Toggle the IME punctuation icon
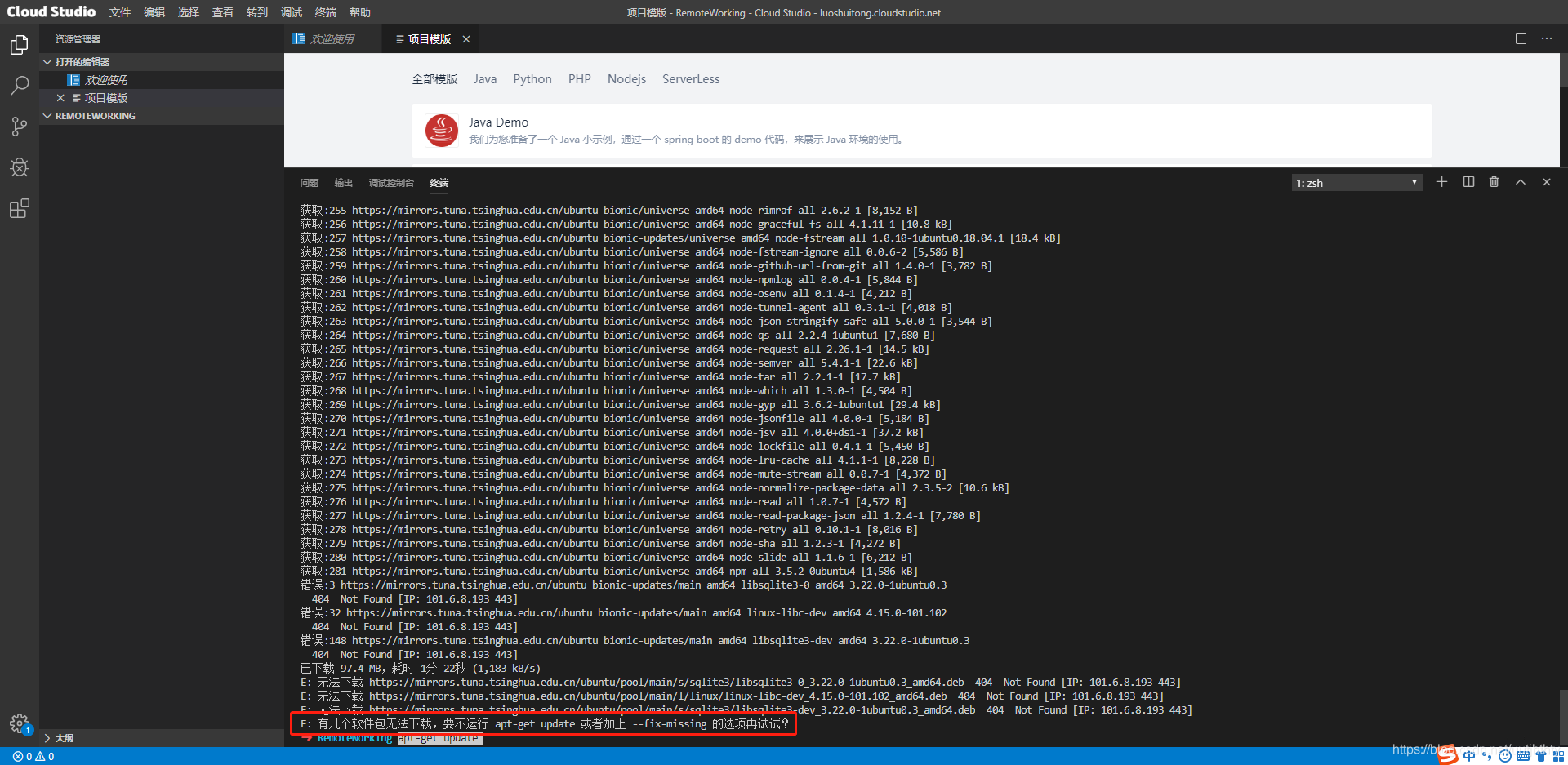The image size is (1568, 765). pyautogui.click(x=1486, y=756)
